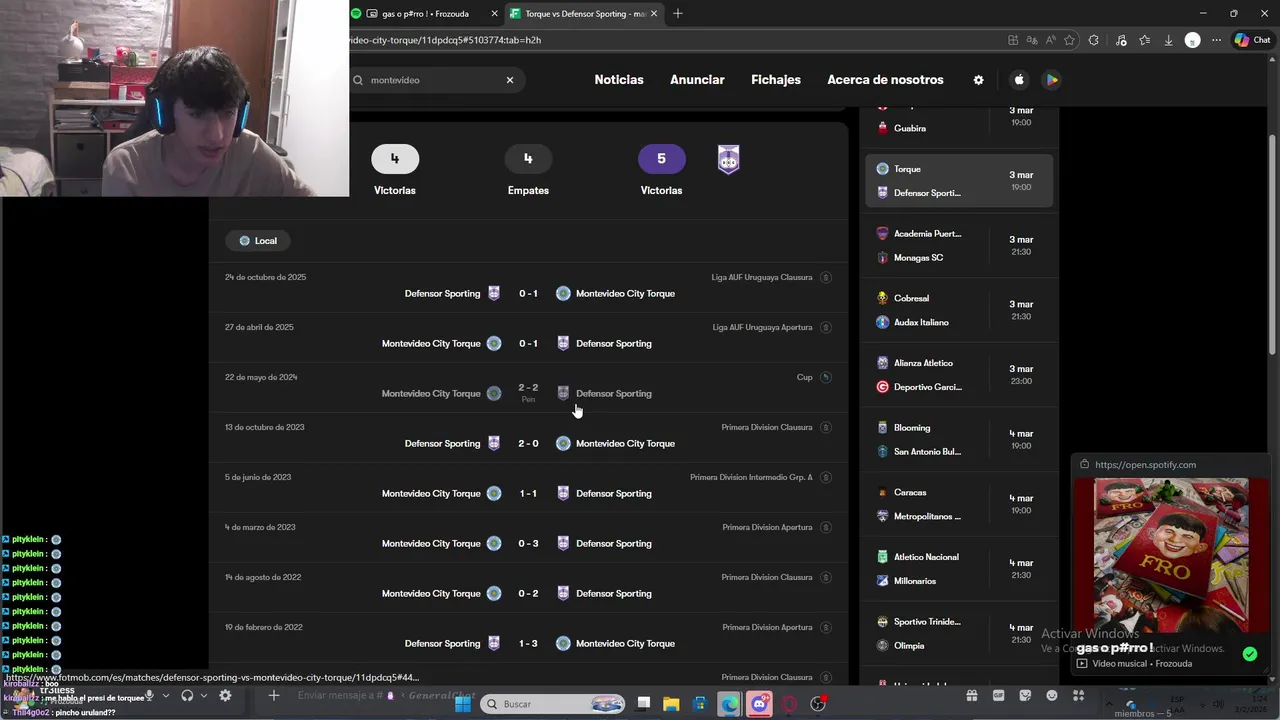This screenshot has height=720, width=1280.
Task: Click the translate page icon
Action: tap(1032, 40)
